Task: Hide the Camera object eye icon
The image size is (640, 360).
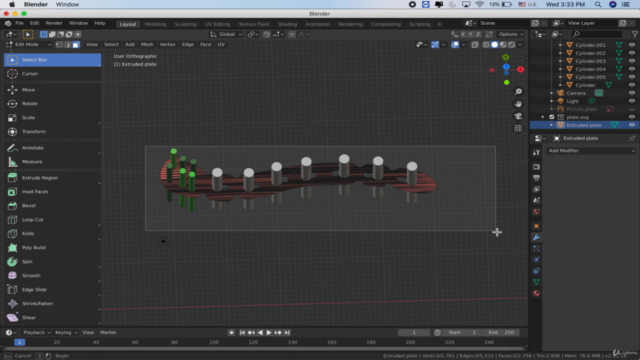Action: tap(632, 93)
